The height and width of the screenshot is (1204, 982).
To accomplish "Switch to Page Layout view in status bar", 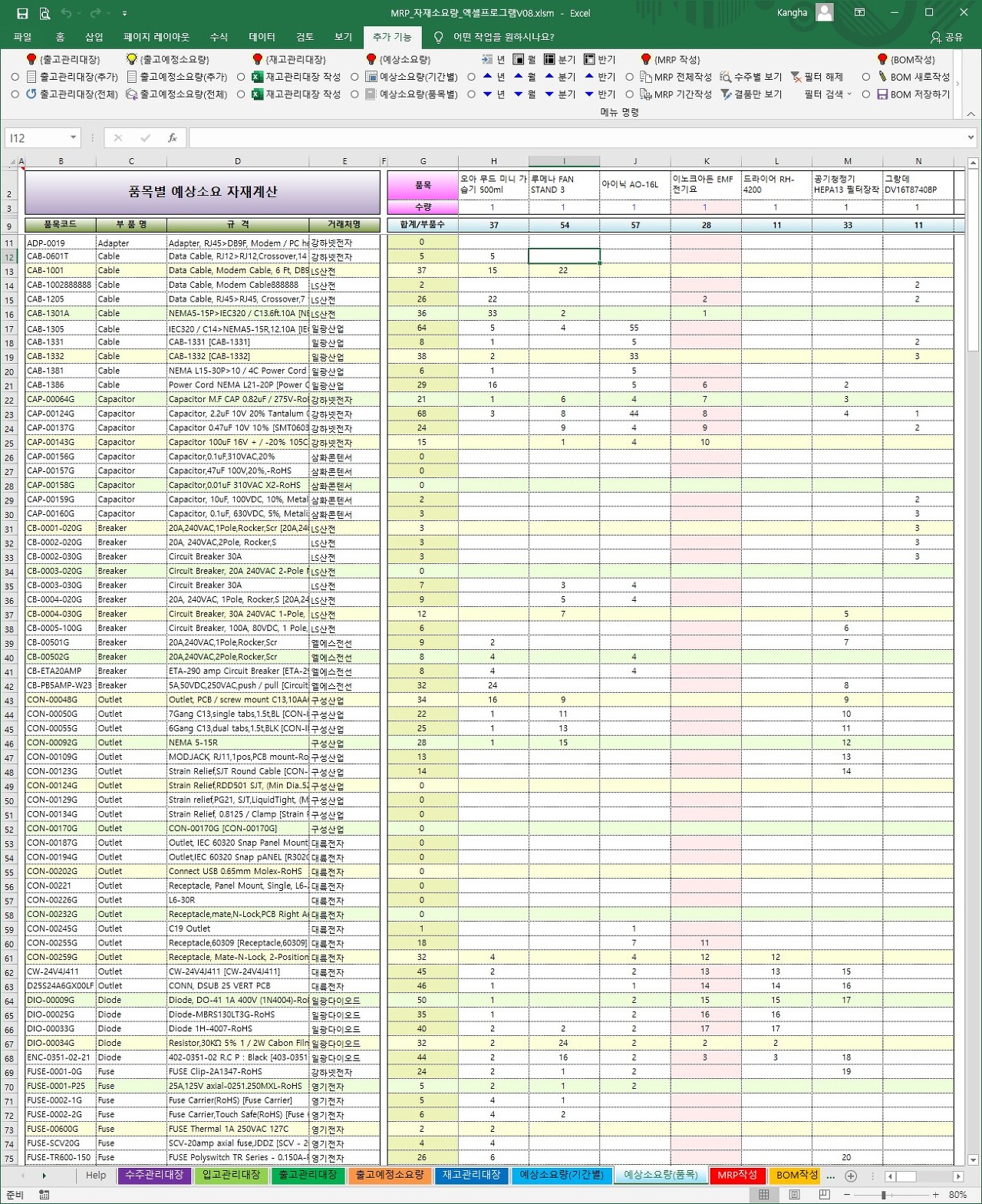I will [794, 1195].
